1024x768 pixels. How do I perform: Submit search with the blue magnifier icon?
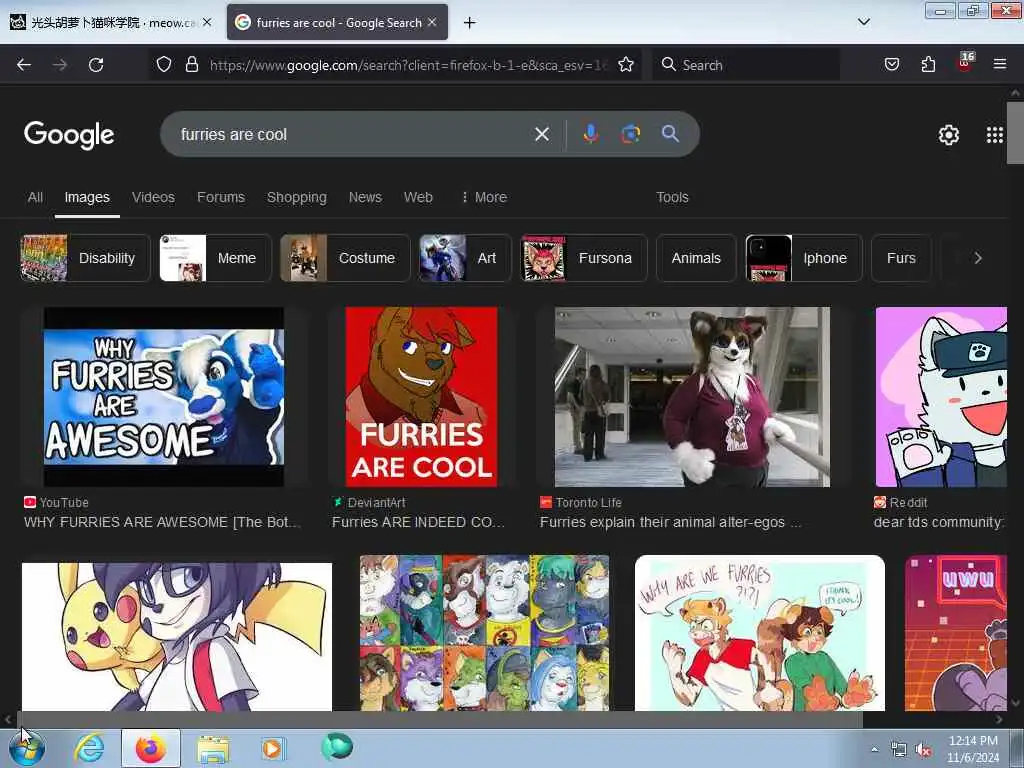point(670,134)
